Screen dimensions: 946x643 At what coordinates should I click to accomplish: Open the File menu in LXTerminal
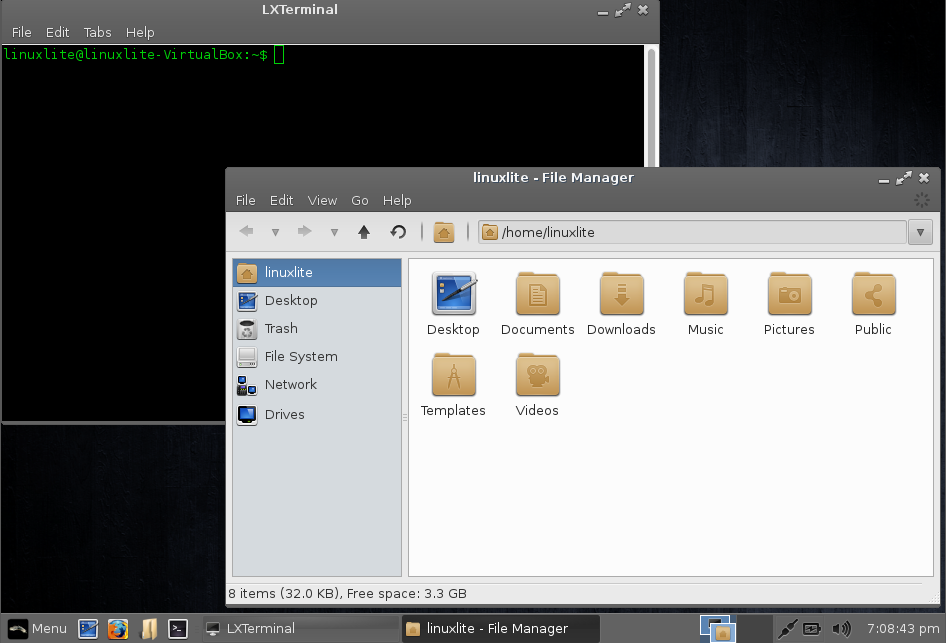(22, 33)
